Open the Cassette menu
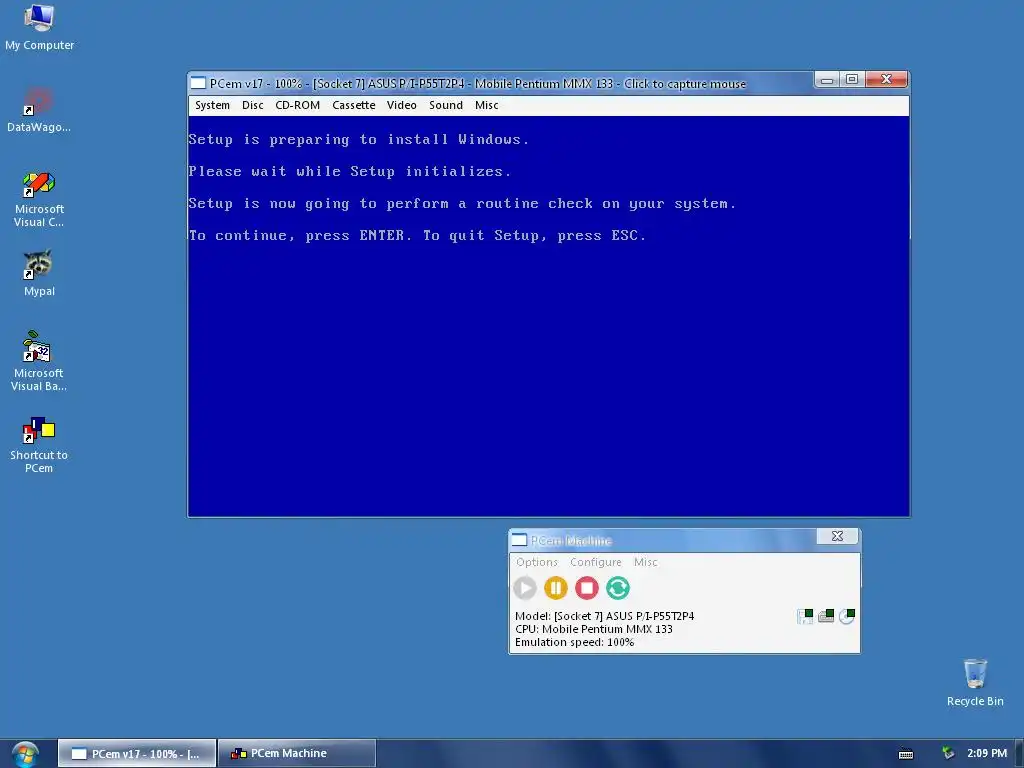 point(353,105)
